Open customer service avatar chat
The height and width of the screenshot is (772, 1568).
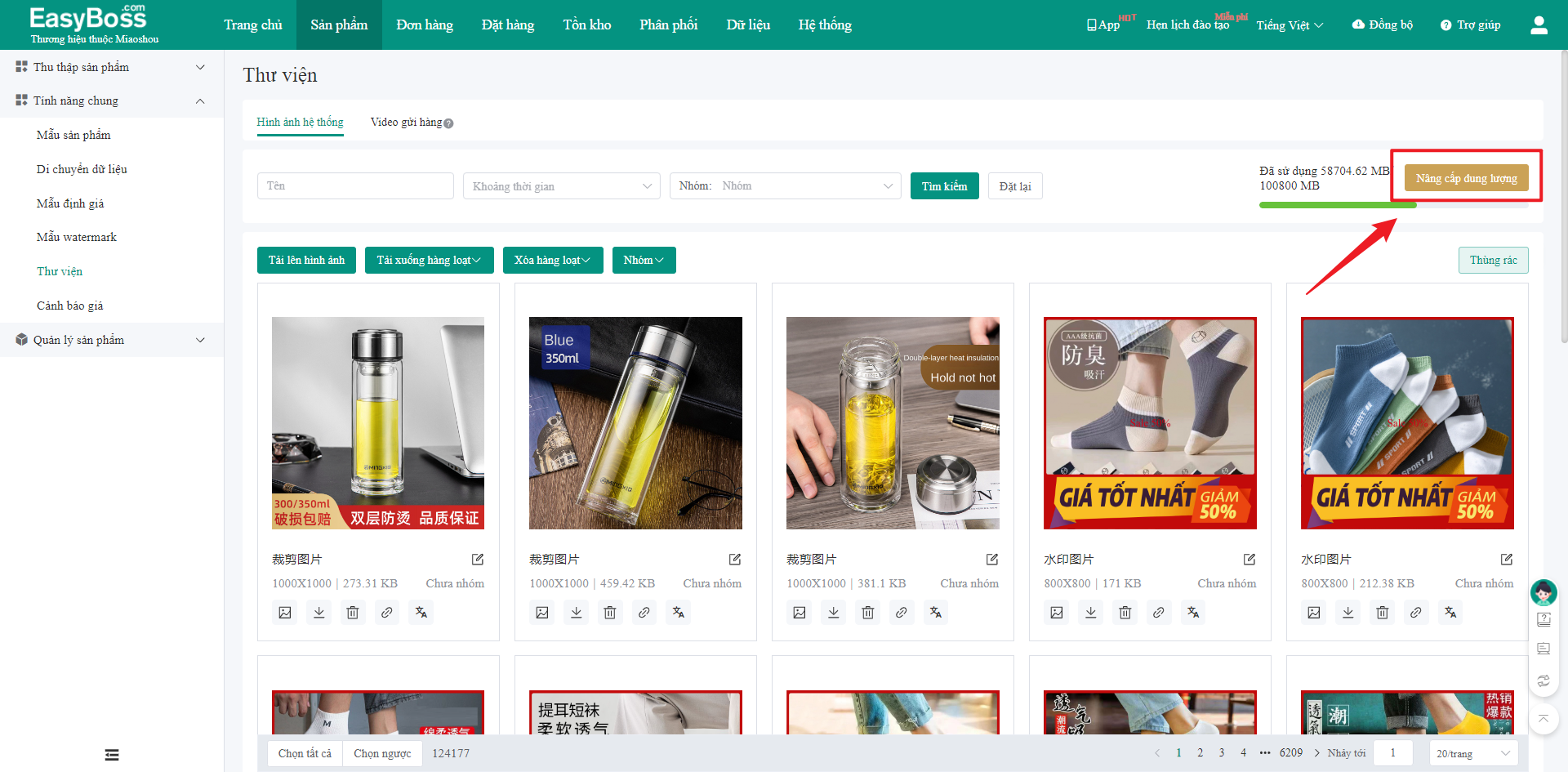1543,591
